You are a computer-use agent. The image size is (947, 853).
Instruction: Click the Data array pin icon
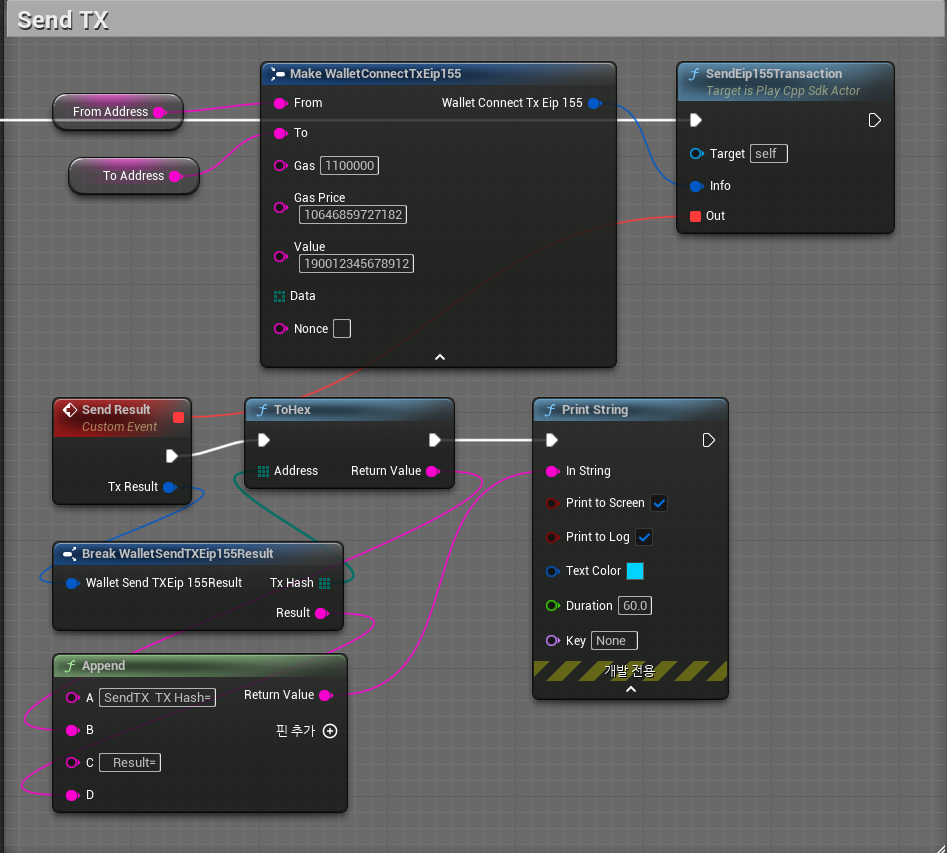coord(280,296)
